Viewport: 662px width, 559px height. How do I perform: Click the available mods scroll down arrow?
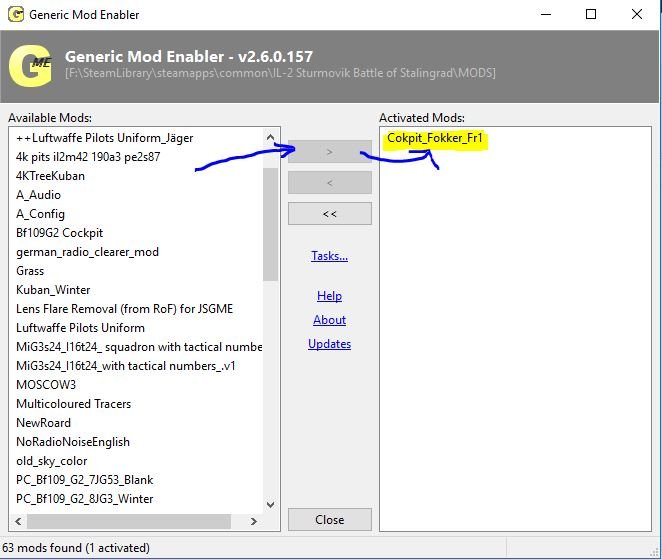[x=271, y=505]
